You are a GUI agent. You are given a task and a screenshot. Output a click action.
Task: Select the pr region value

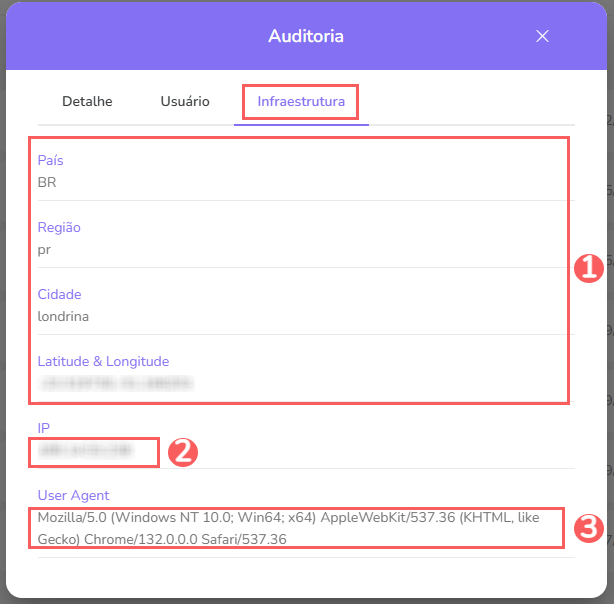44,249
